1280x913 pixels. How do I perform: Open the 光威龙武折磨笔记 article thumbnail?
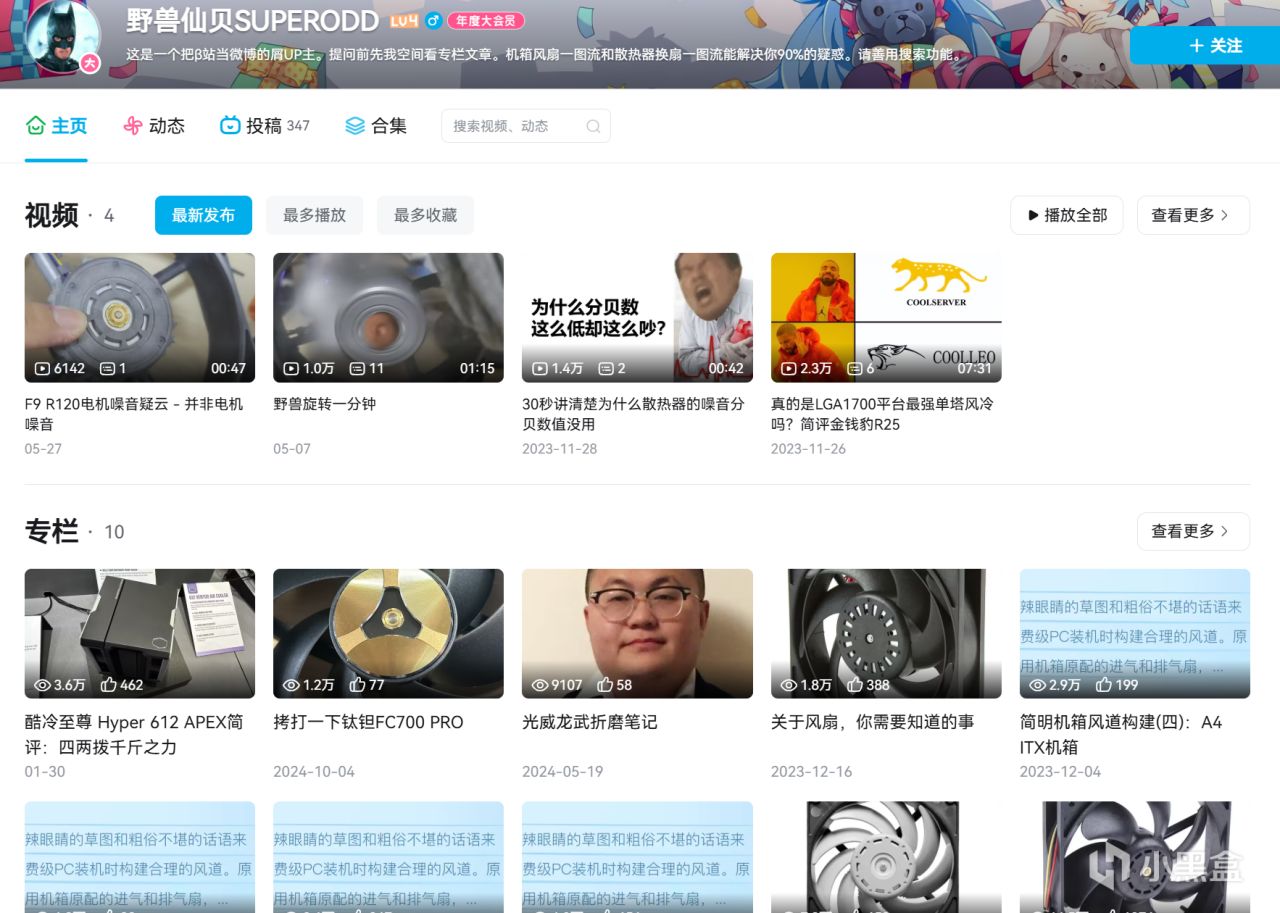point(637,634)
